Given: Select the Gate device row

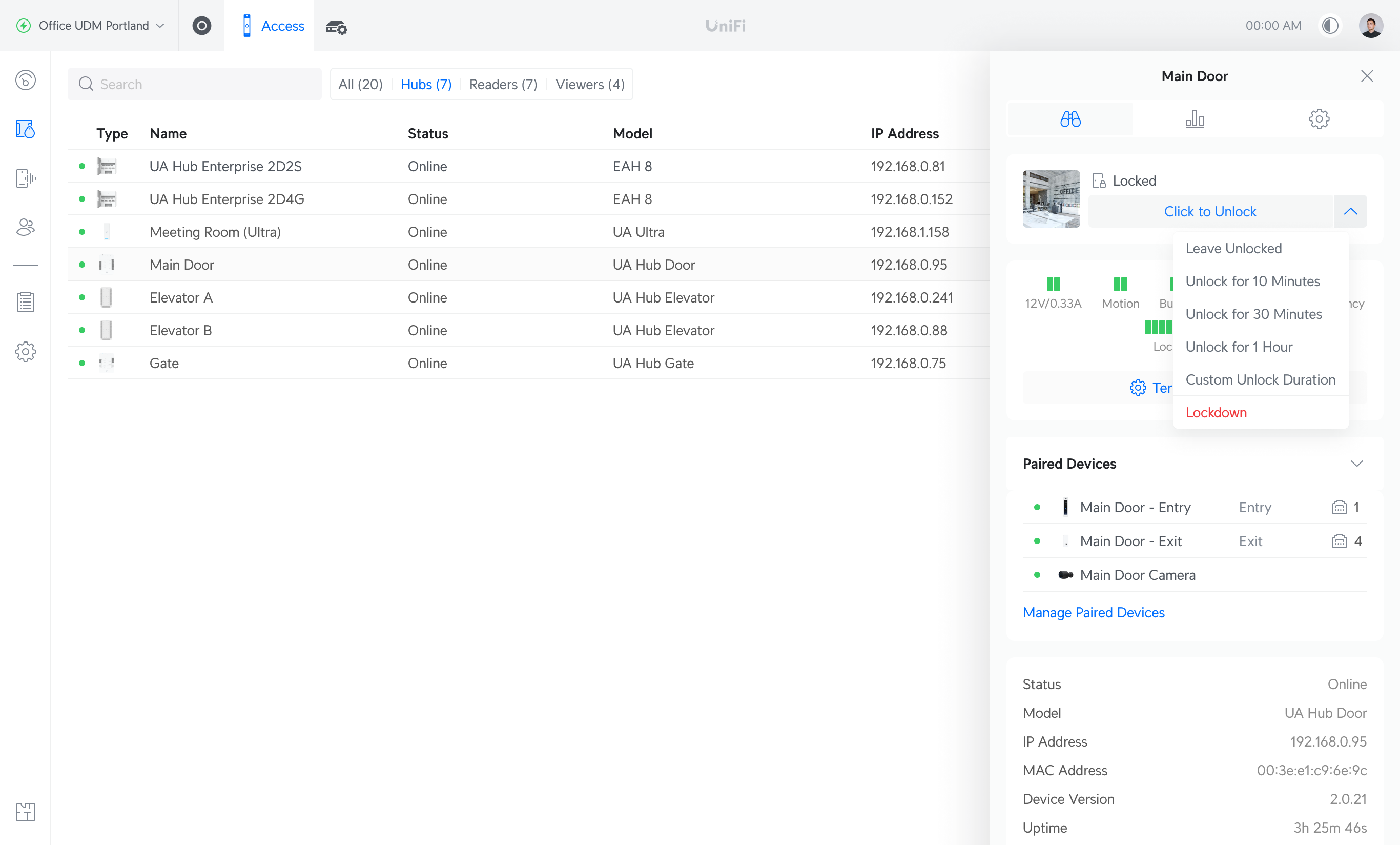Looking at the screenshot, I should (x=528, y=364).
